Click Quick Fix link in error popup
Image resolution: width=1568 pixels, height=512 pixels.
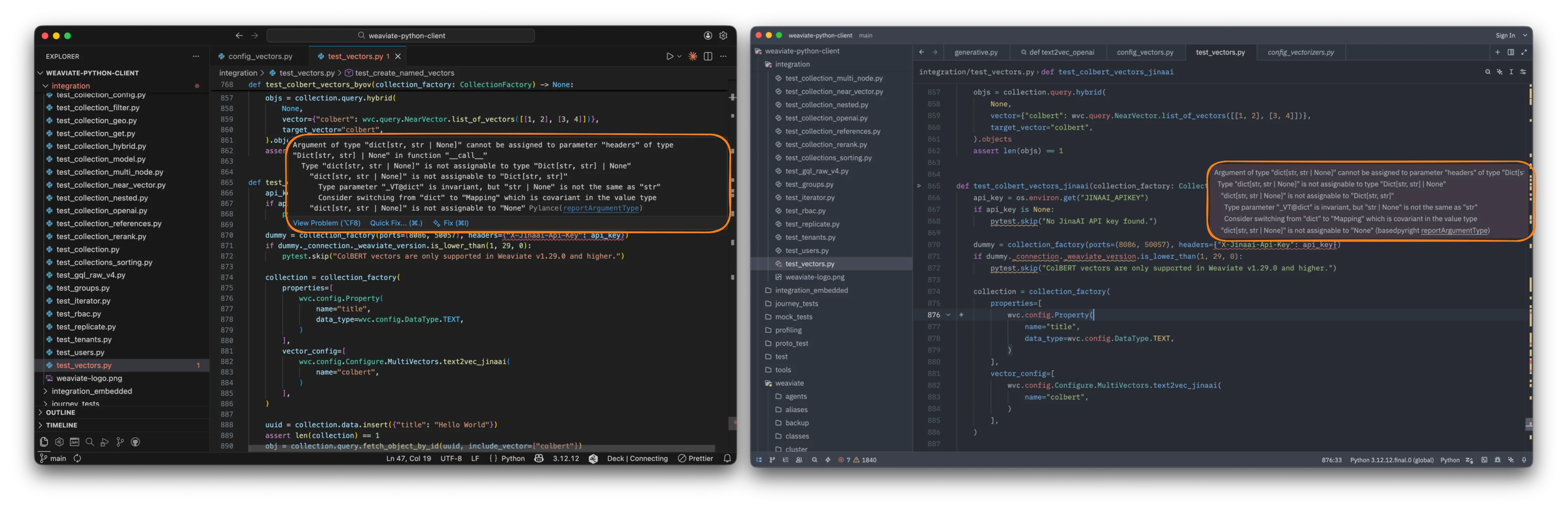[396, 223]
